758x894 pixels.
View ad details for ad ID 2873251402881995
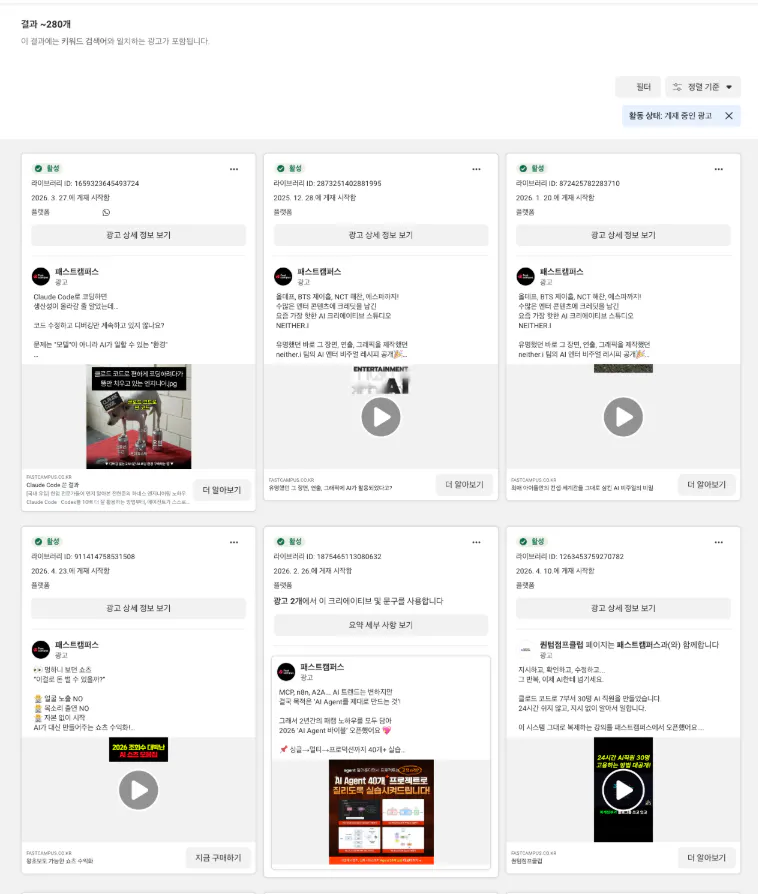(381, 235)
